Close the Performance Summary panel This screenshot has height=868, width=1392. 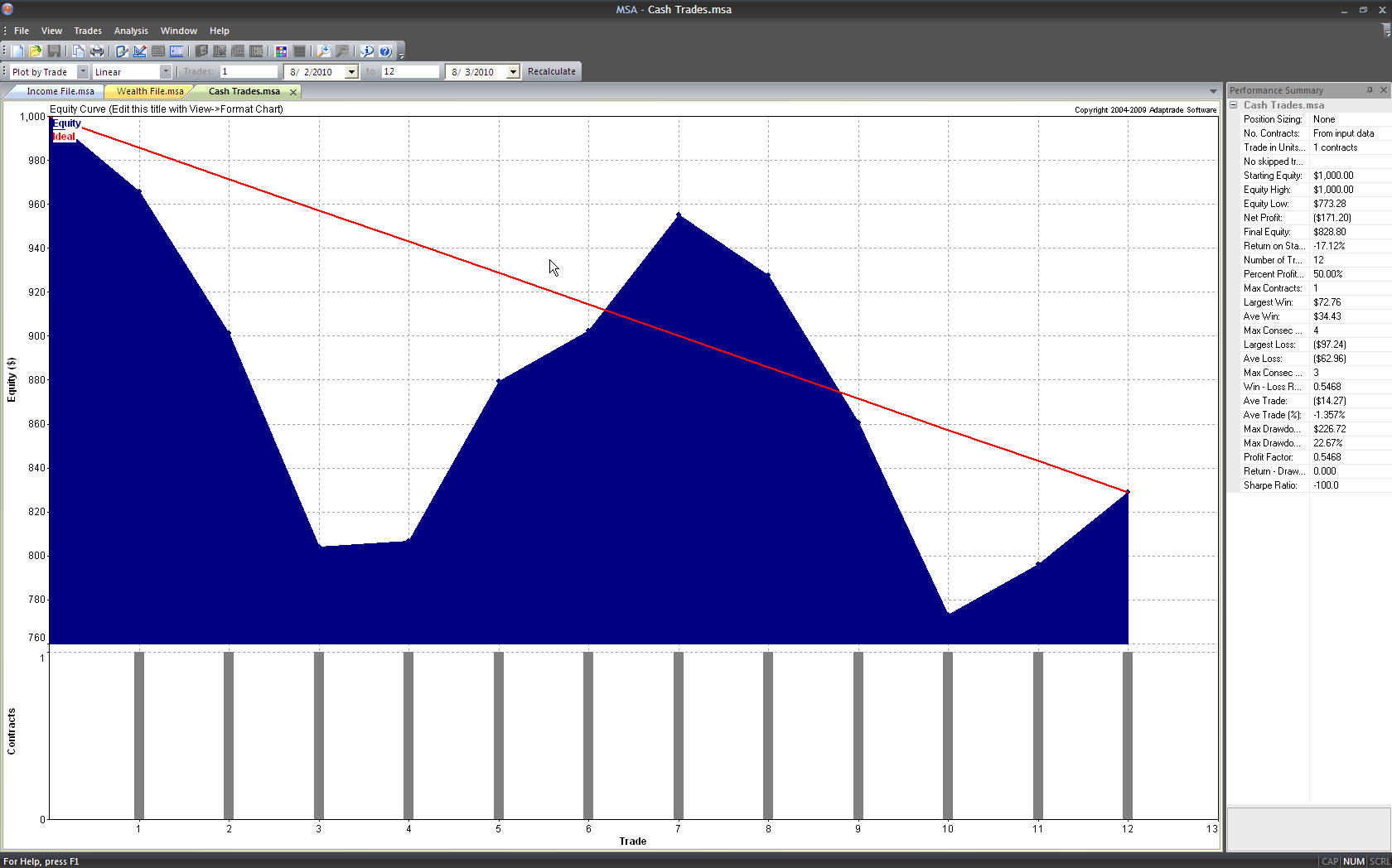tap(1383, 90)
